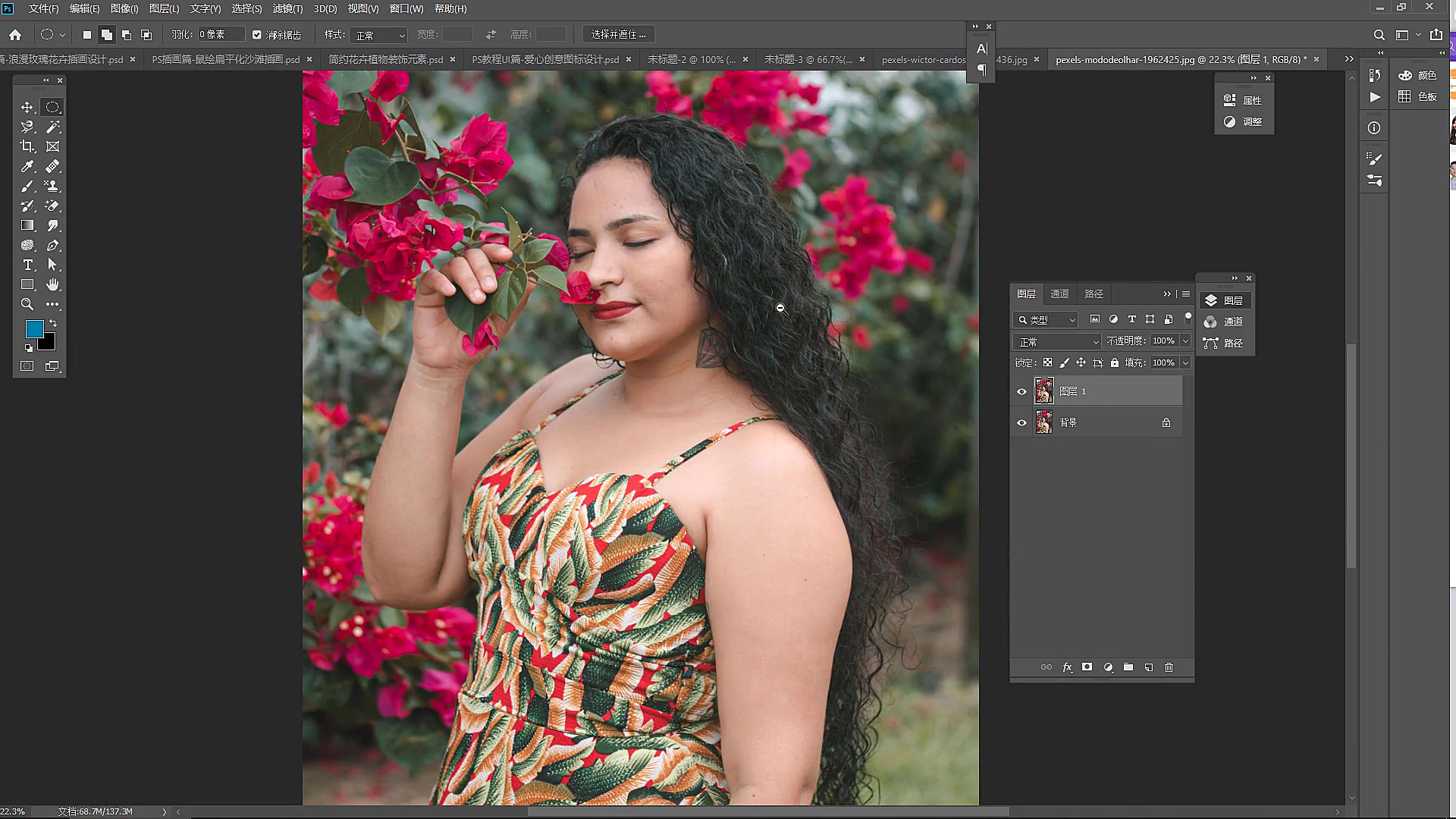Screen dimensions: 1456x819
Task: Open the 滤镜(T) menu
Action: 287,8
